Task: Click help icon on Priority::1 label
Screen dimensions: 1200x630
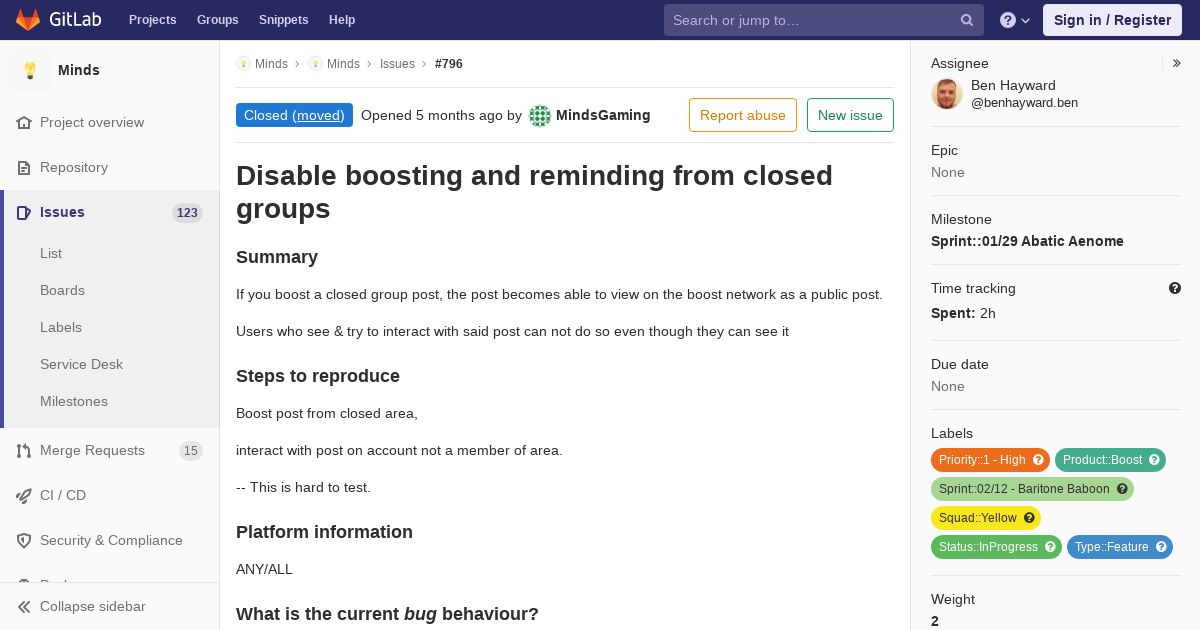Action: 1038,460
